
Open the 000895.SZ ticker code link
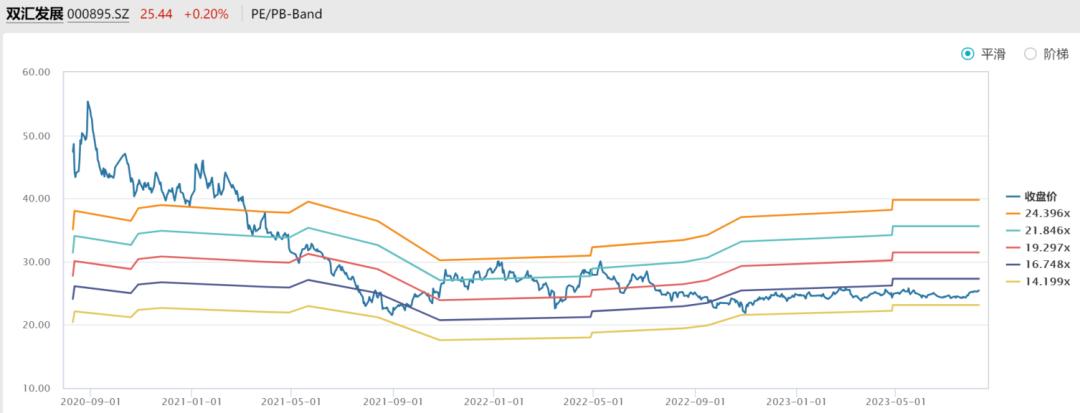pos(100,15)
